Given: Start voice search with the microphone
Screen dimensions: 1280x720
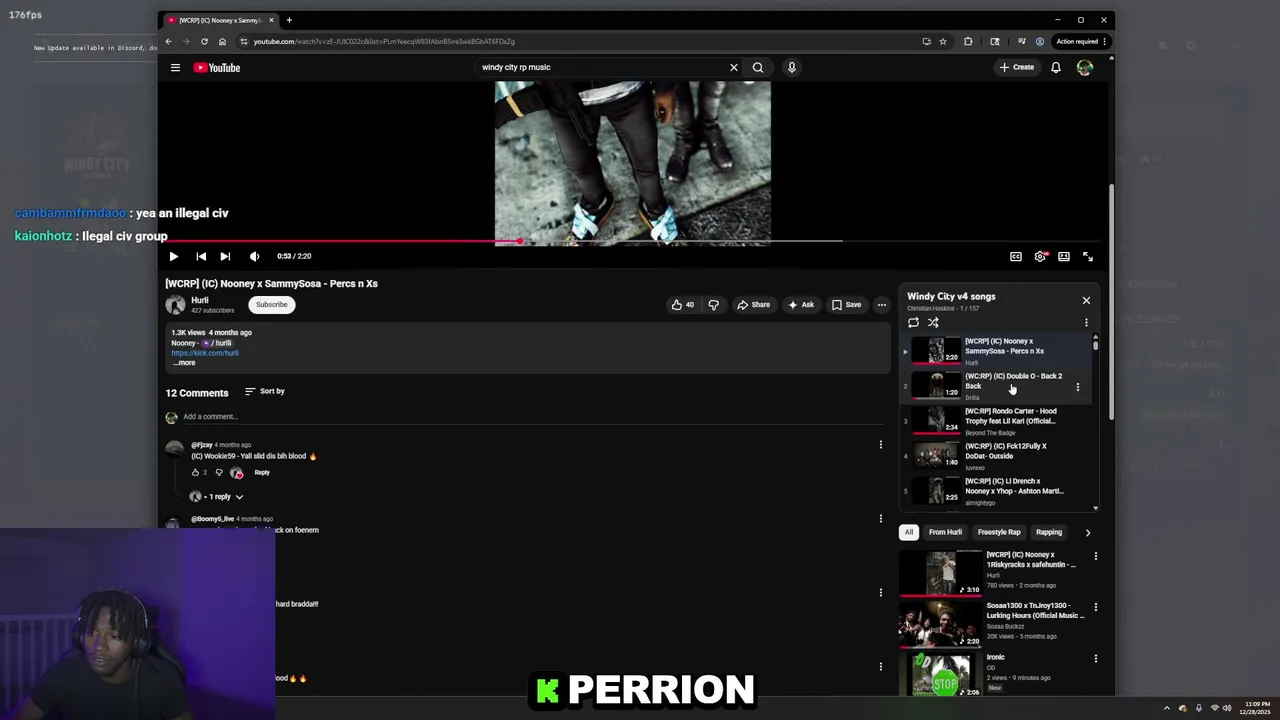Looking at the screenshot, I should (x=791, y=68).
